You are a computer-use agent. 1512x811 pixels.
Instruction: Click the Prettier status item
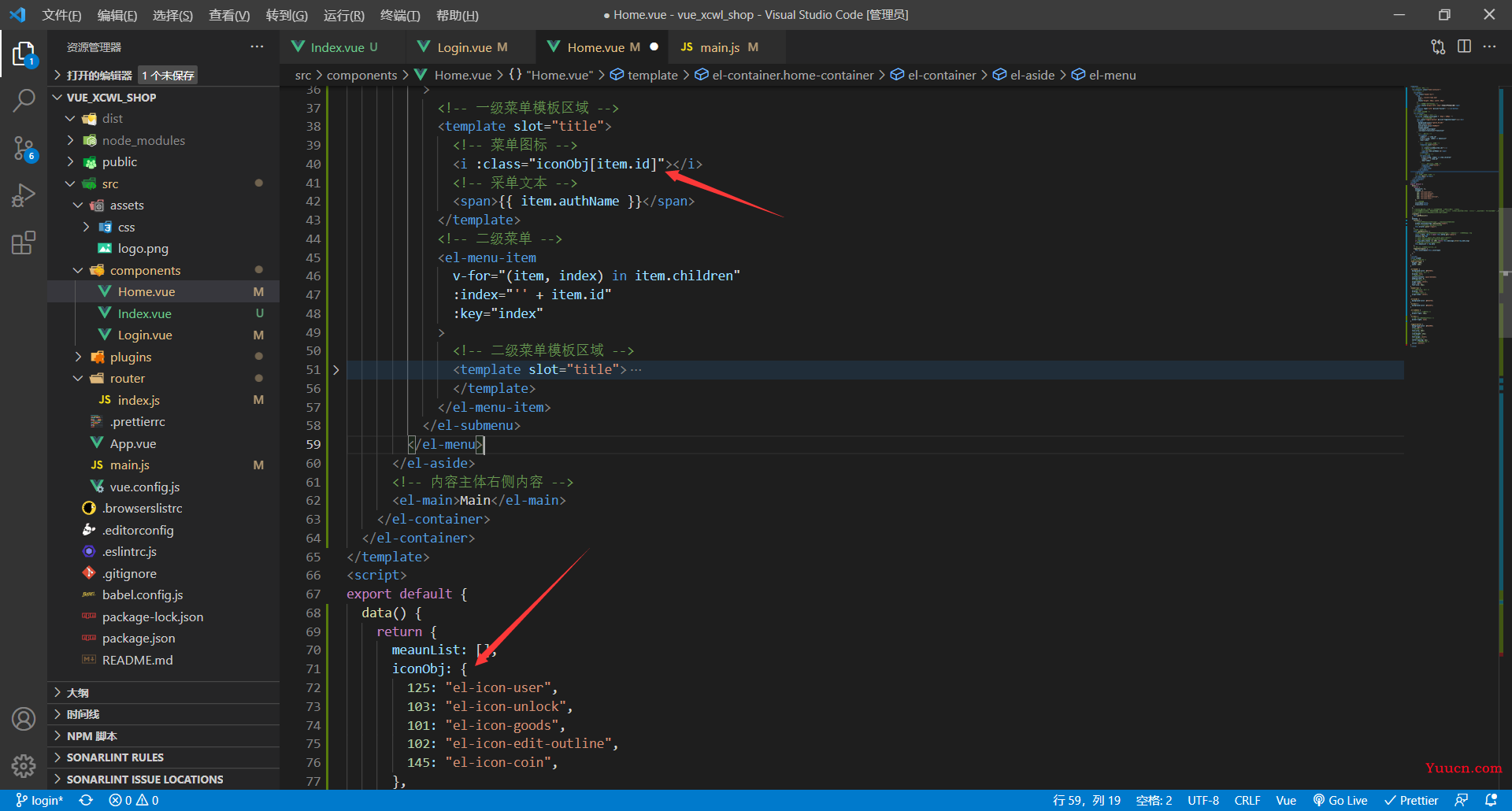(1411, 800)
